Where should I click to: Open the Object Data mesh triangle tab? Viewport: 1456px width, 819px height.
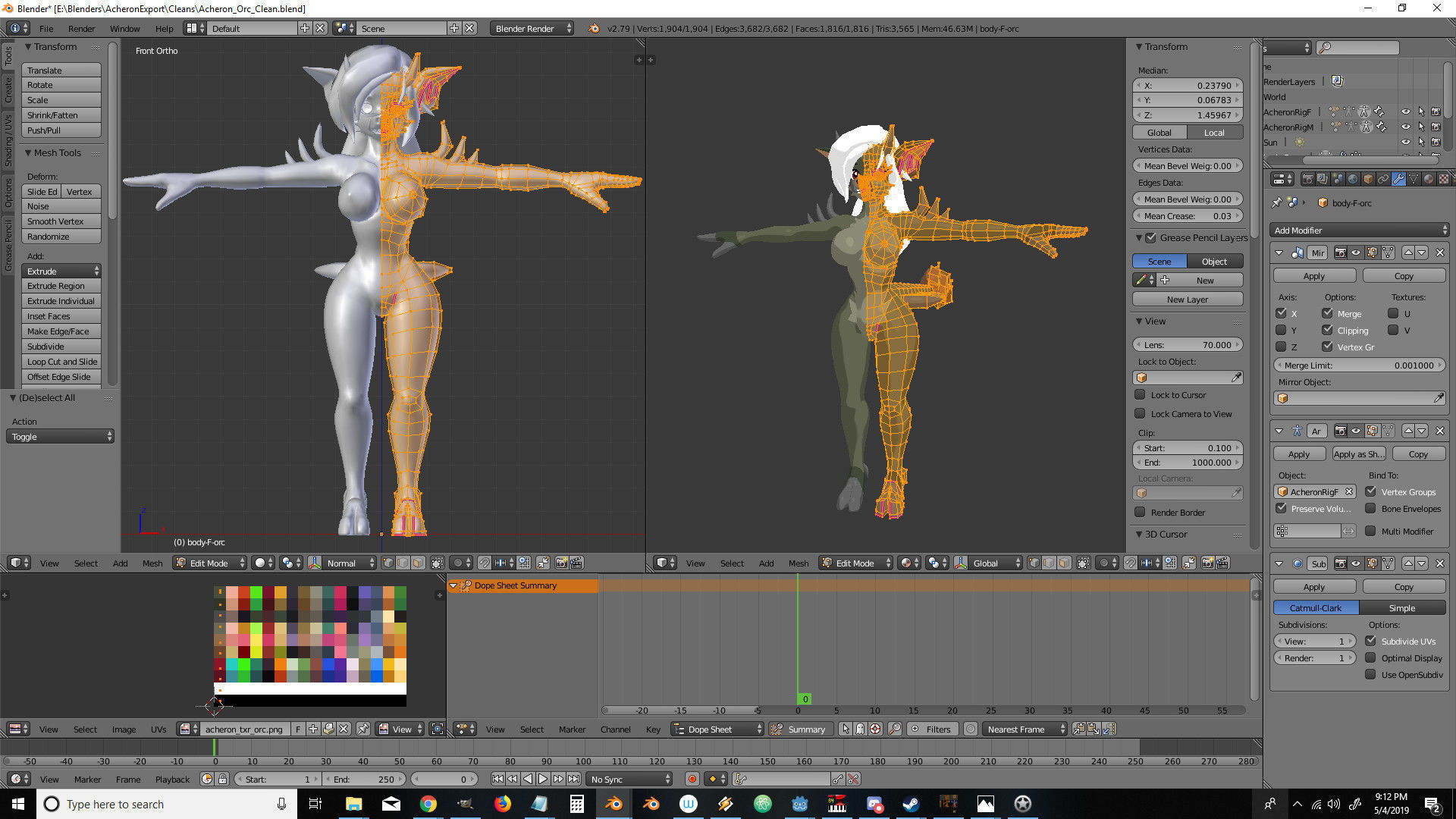(1414, 179)
